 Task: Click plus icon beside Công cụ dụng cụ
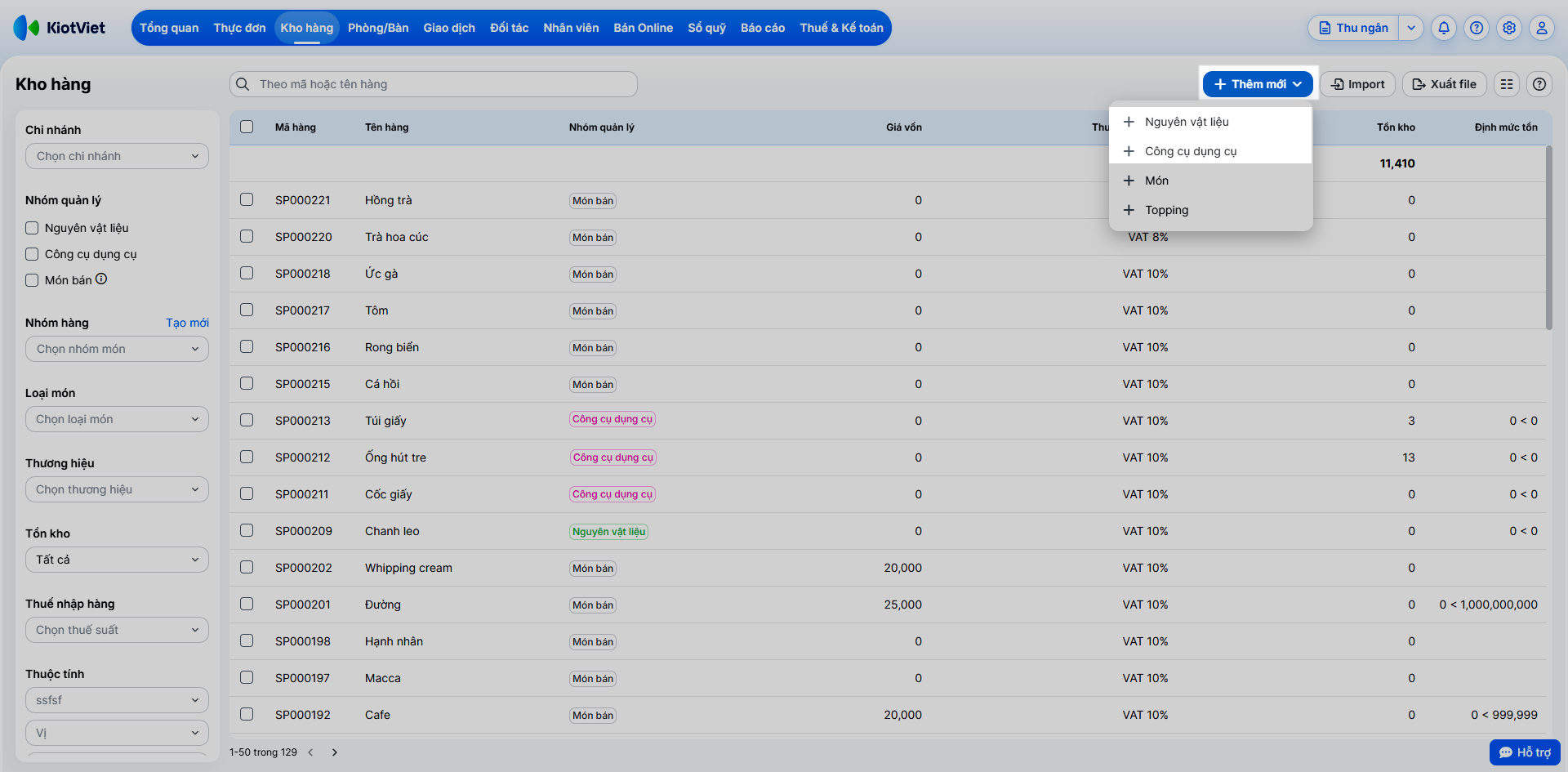(1129, 151)
